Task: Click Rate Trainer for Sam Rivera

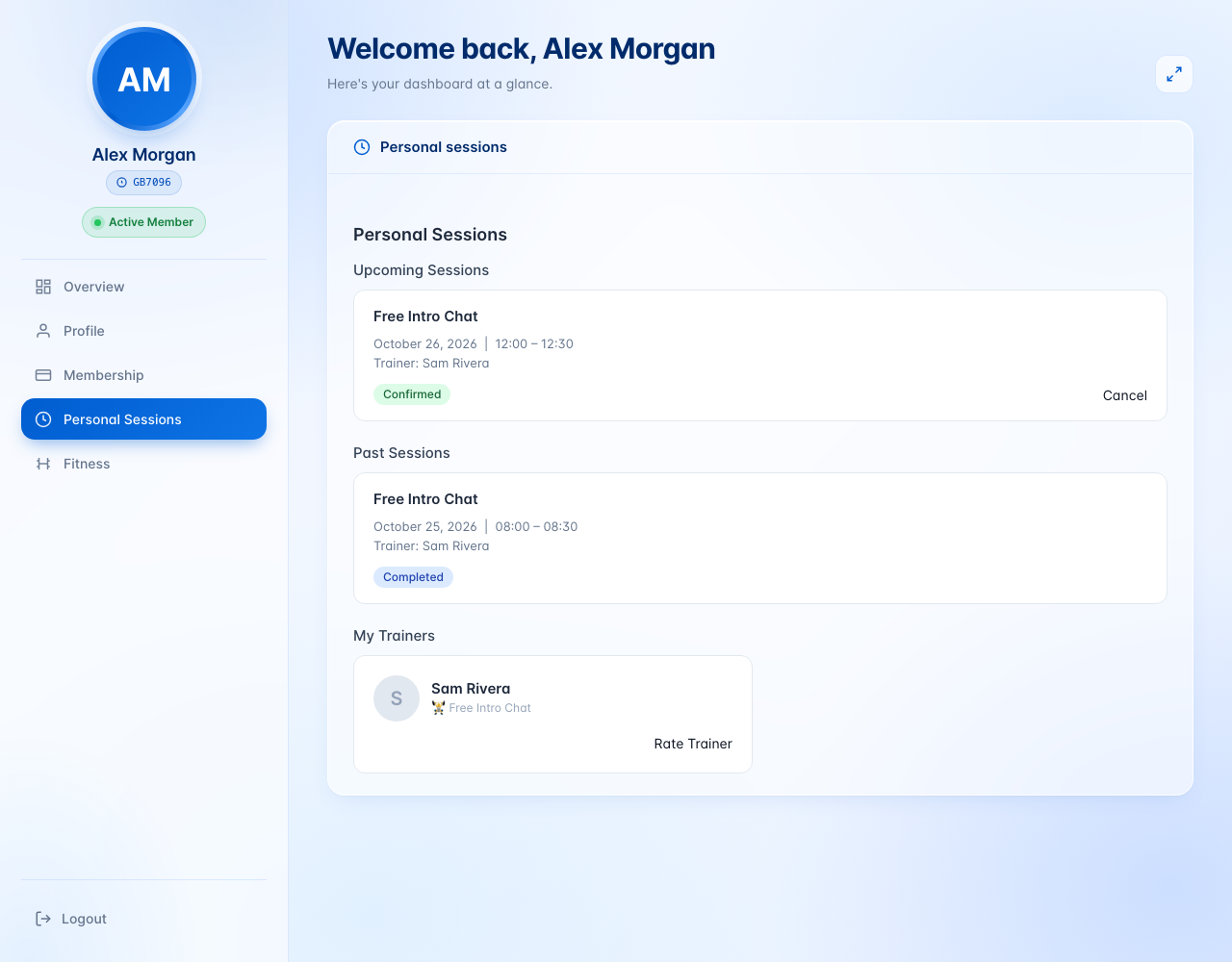Action: [693, 744]
